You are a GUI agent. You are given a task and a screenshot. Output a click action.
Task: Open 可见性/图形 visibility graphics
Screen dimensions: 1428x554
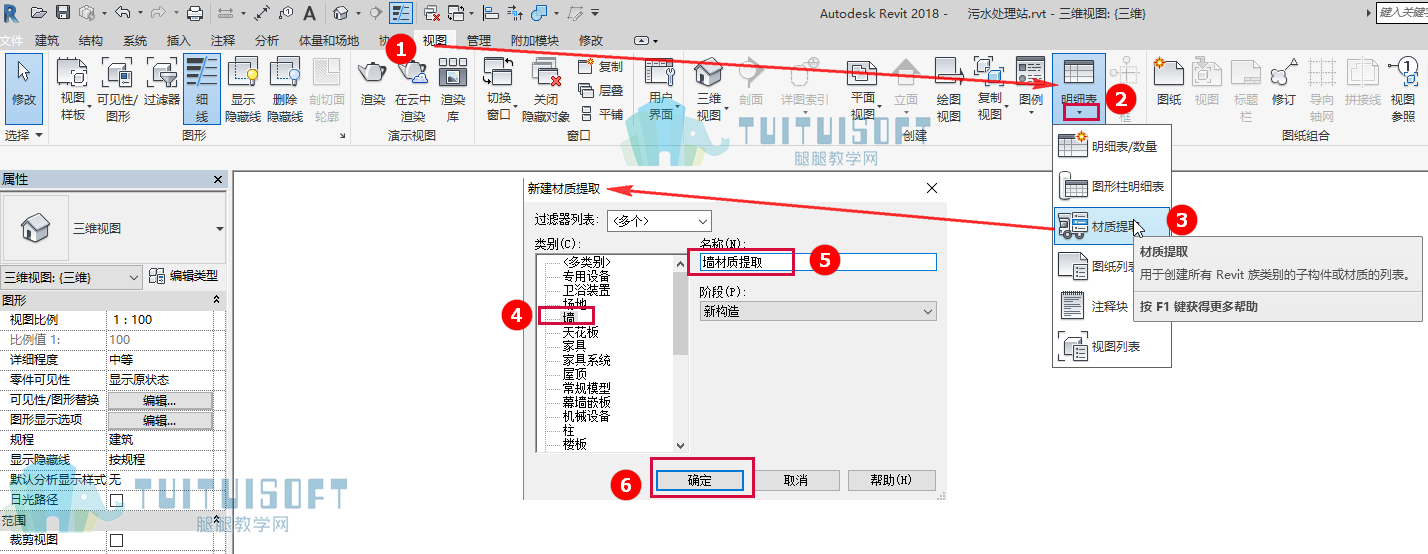tap(118, 88)
